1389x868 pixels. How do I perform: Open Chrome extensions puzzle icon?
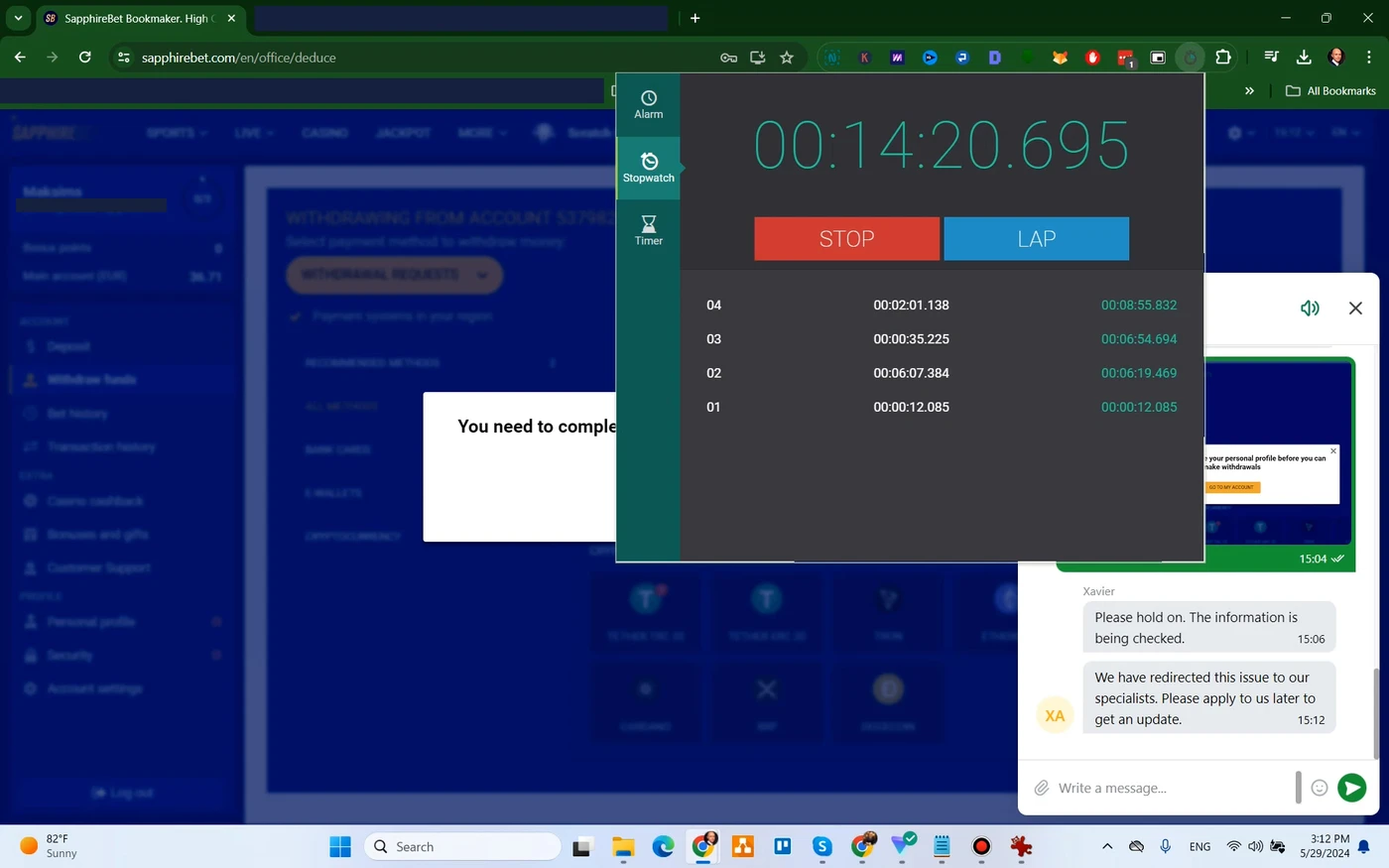coord(1223,58)
